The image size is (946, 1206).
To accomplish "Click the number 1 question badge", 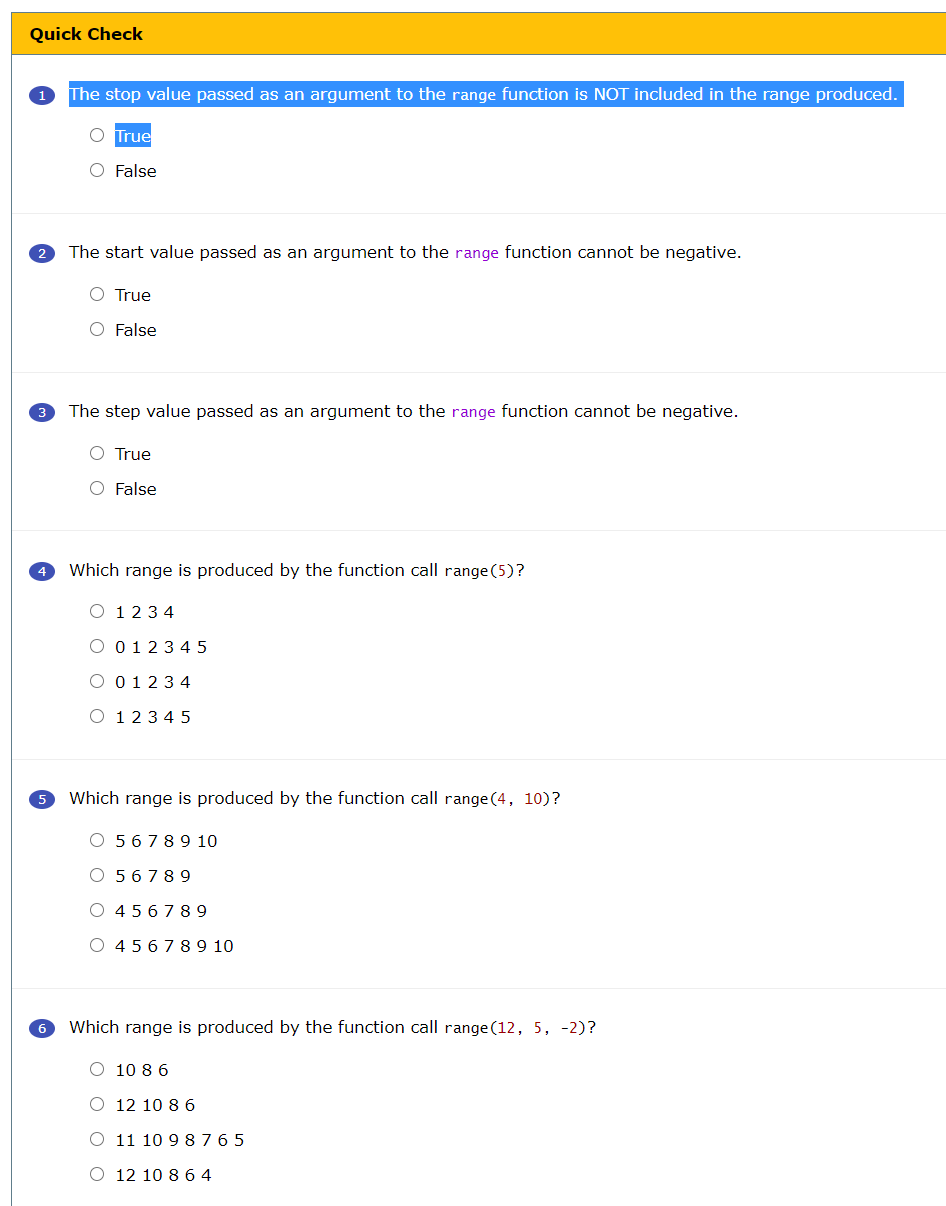I will coord(41,94).
